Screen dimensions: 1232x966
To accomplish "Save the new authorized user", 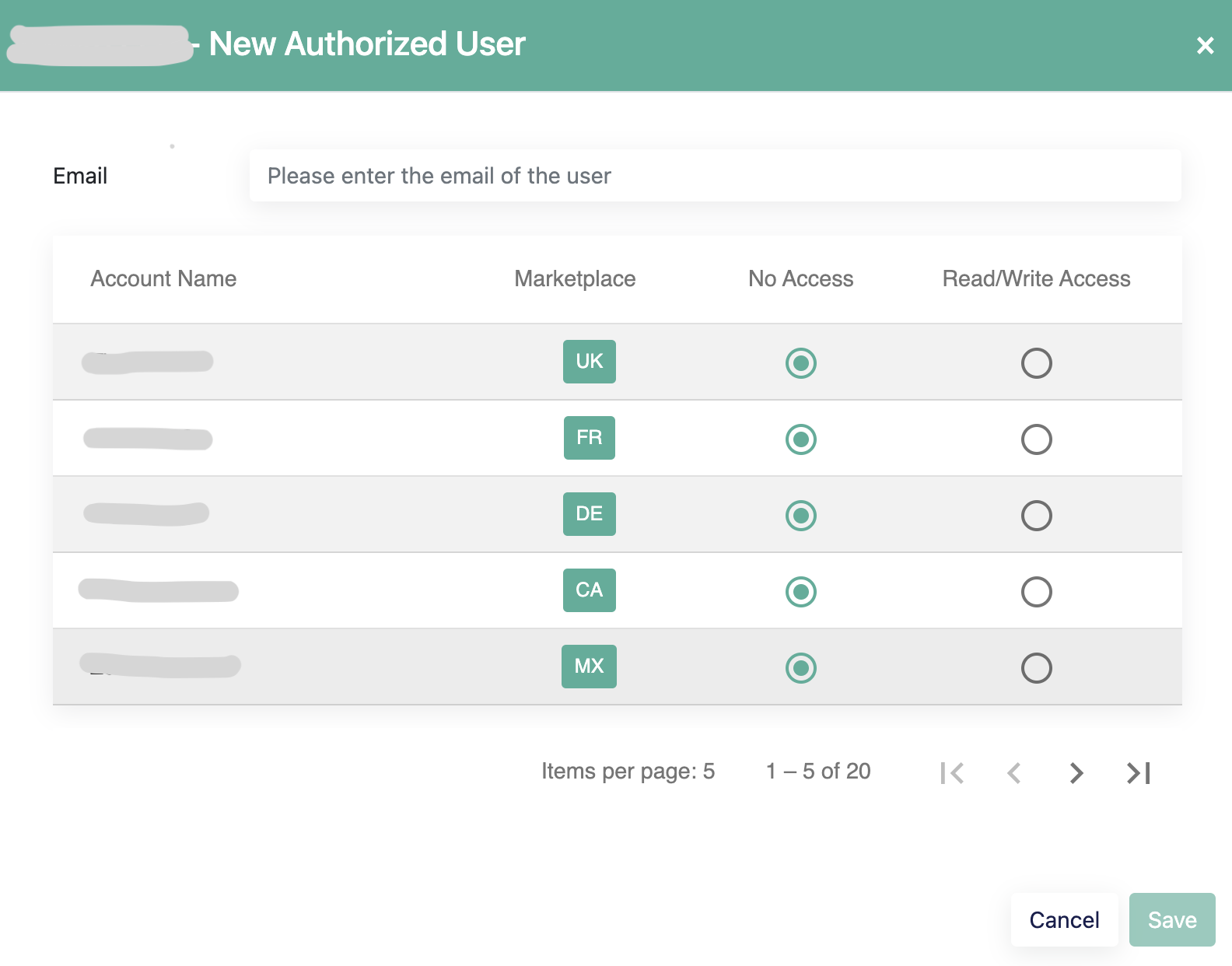I will pos(1172,920).
